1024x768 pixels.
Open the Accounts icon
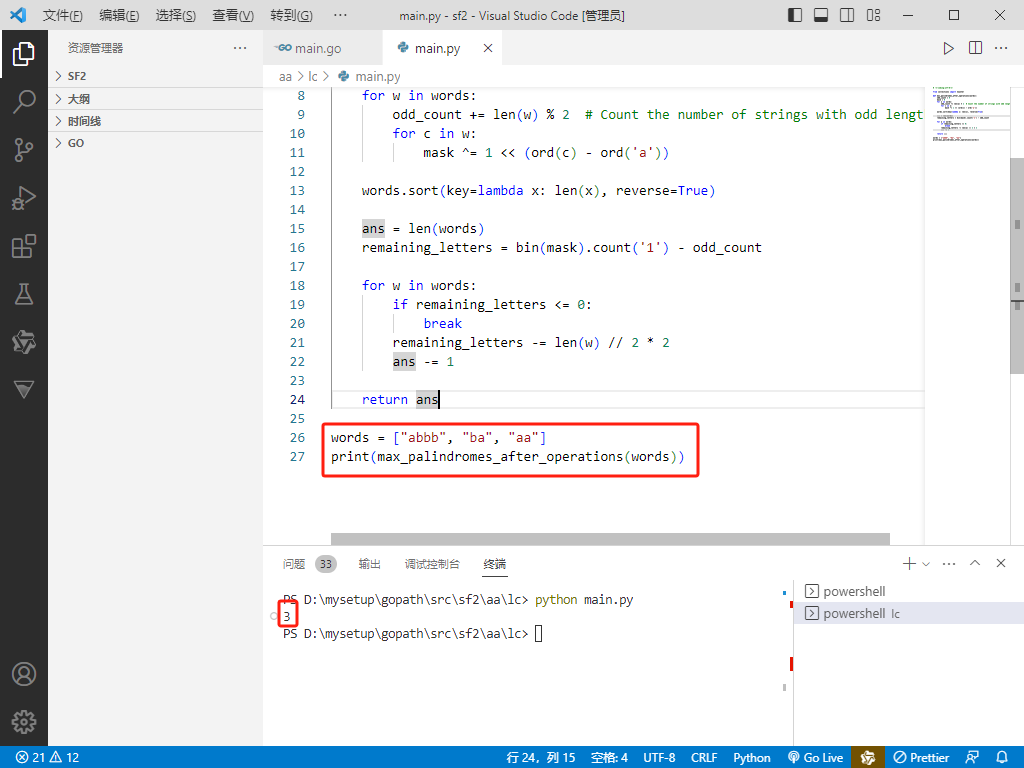click(24, 674)
